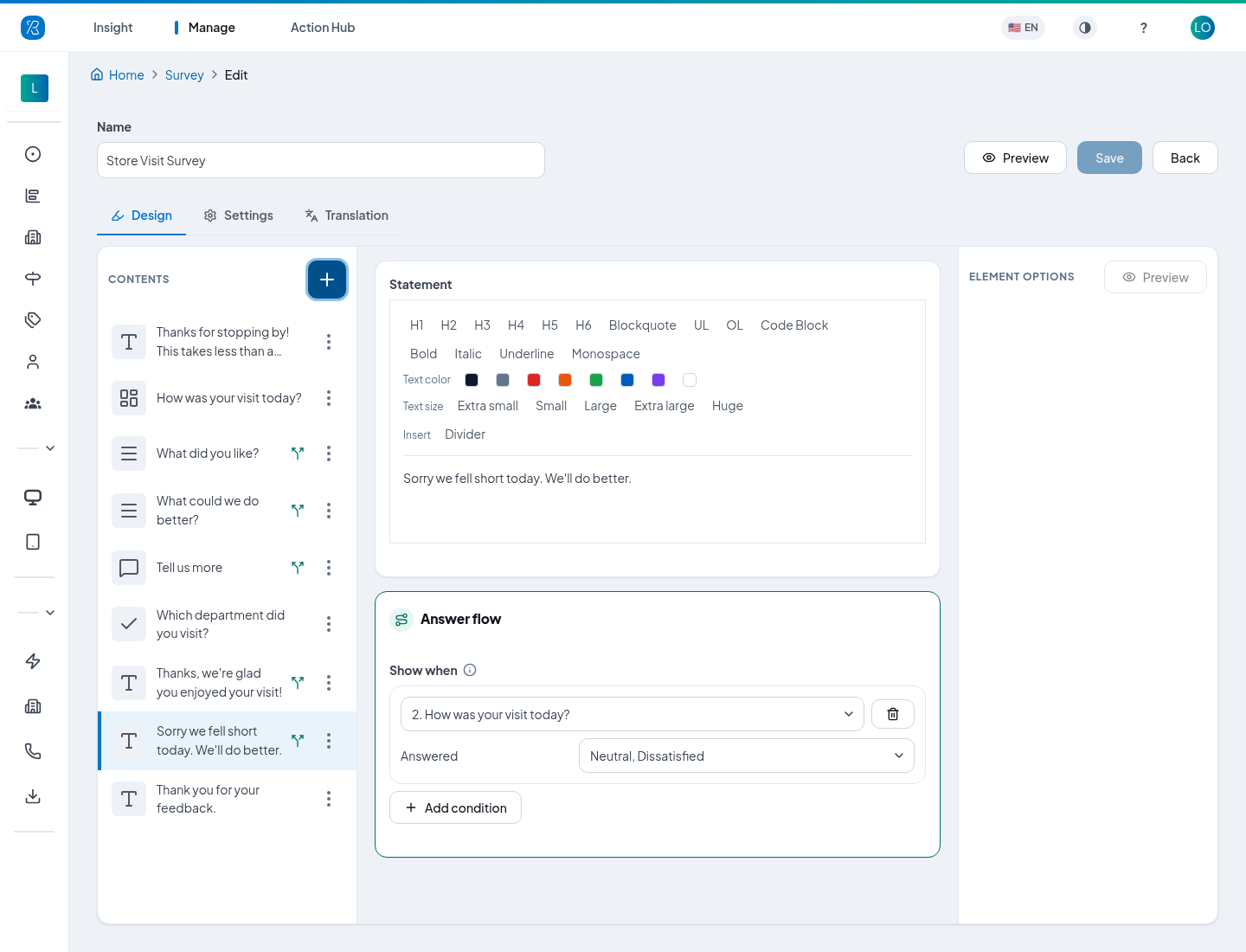Switch to the Settings tab
This screenshot has width=1246, height=952.
[239, 215]
